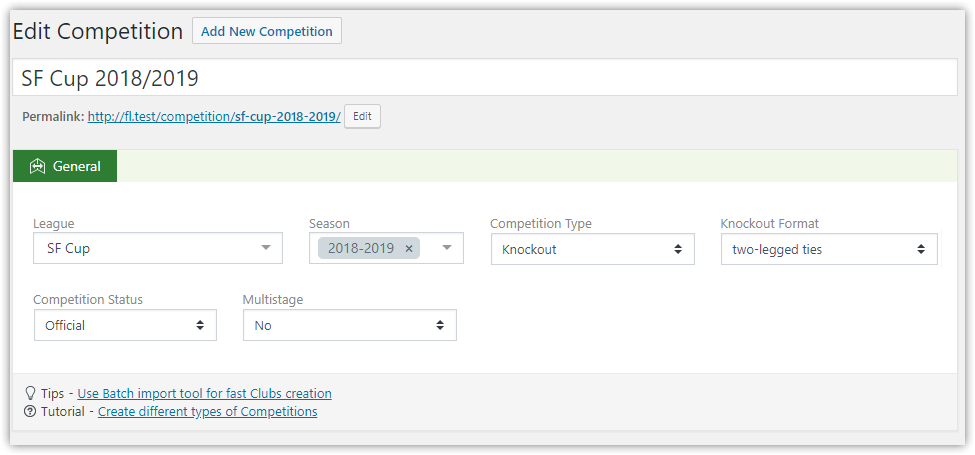Screen dimensions: 975x455
Task: Click the Tips lightbulb icon
Action: point(30,393)
